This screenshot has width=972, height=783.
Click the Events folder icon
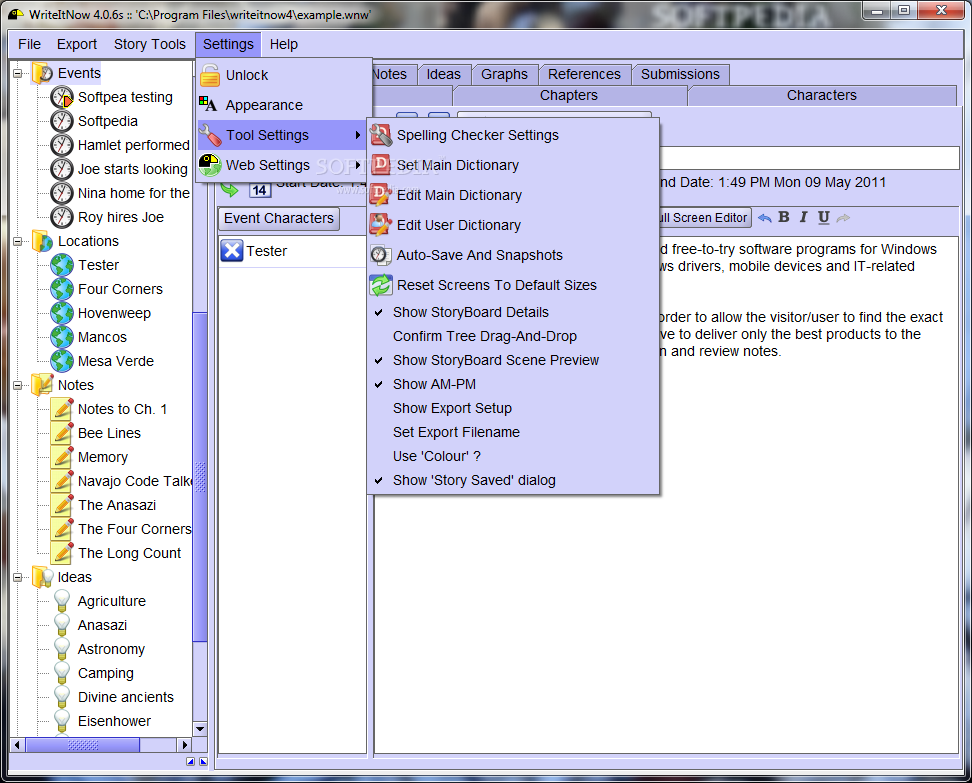(x=42, y=73)
